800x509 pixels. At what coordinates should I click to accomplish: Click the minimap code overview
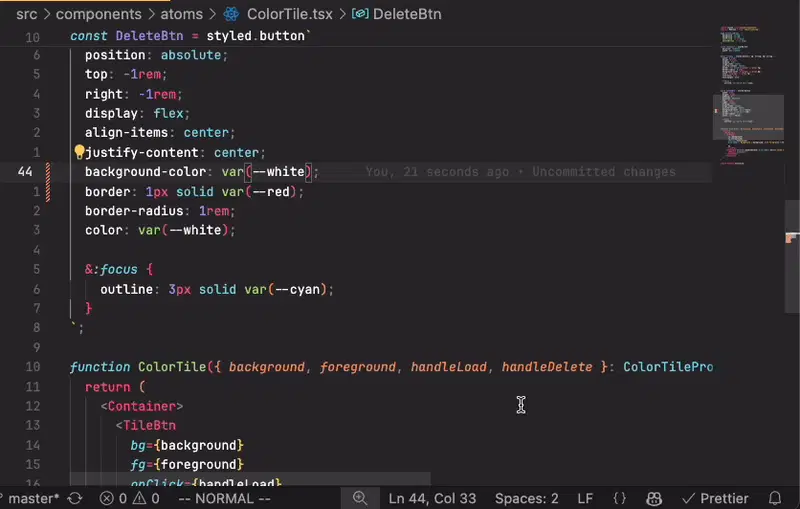coord(748,97)
